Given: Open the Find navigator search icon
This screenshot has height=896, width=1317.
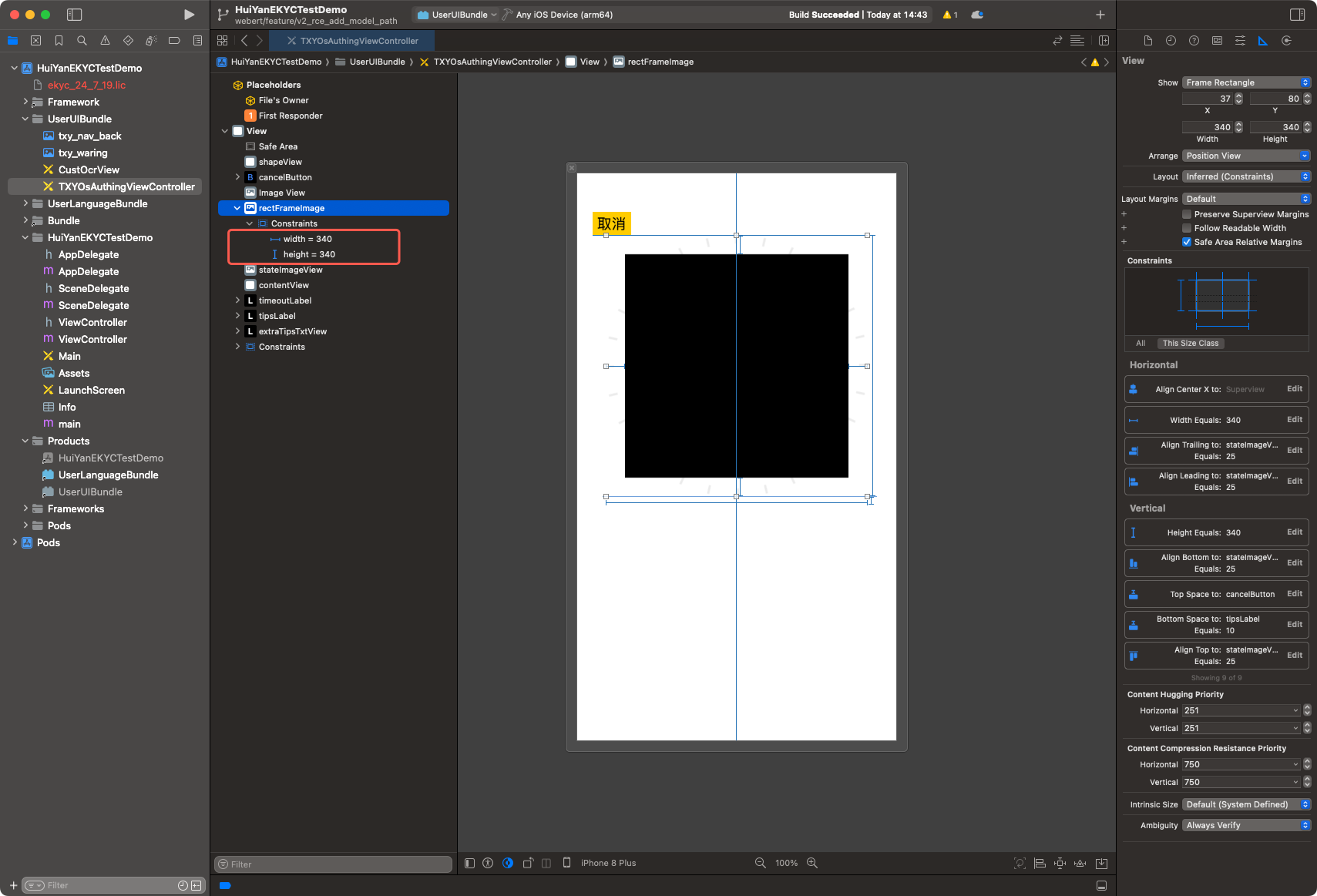Looking at the screenshot, I should (82, 41).
